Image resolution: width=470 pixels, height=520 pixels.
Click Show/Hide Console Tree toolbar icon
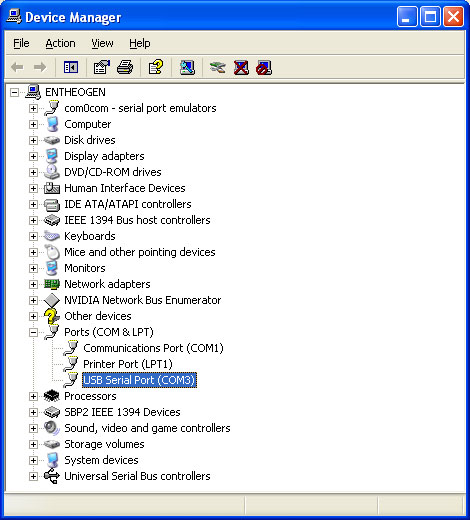pyautogui.click(x=71, y=68)
